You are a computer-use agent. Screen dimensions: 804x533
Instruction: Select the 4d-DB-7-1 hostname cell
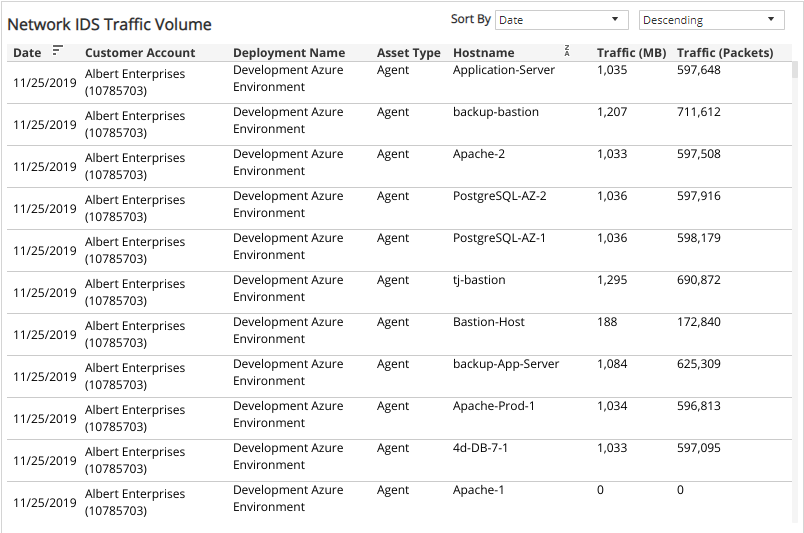coord(480,448)
